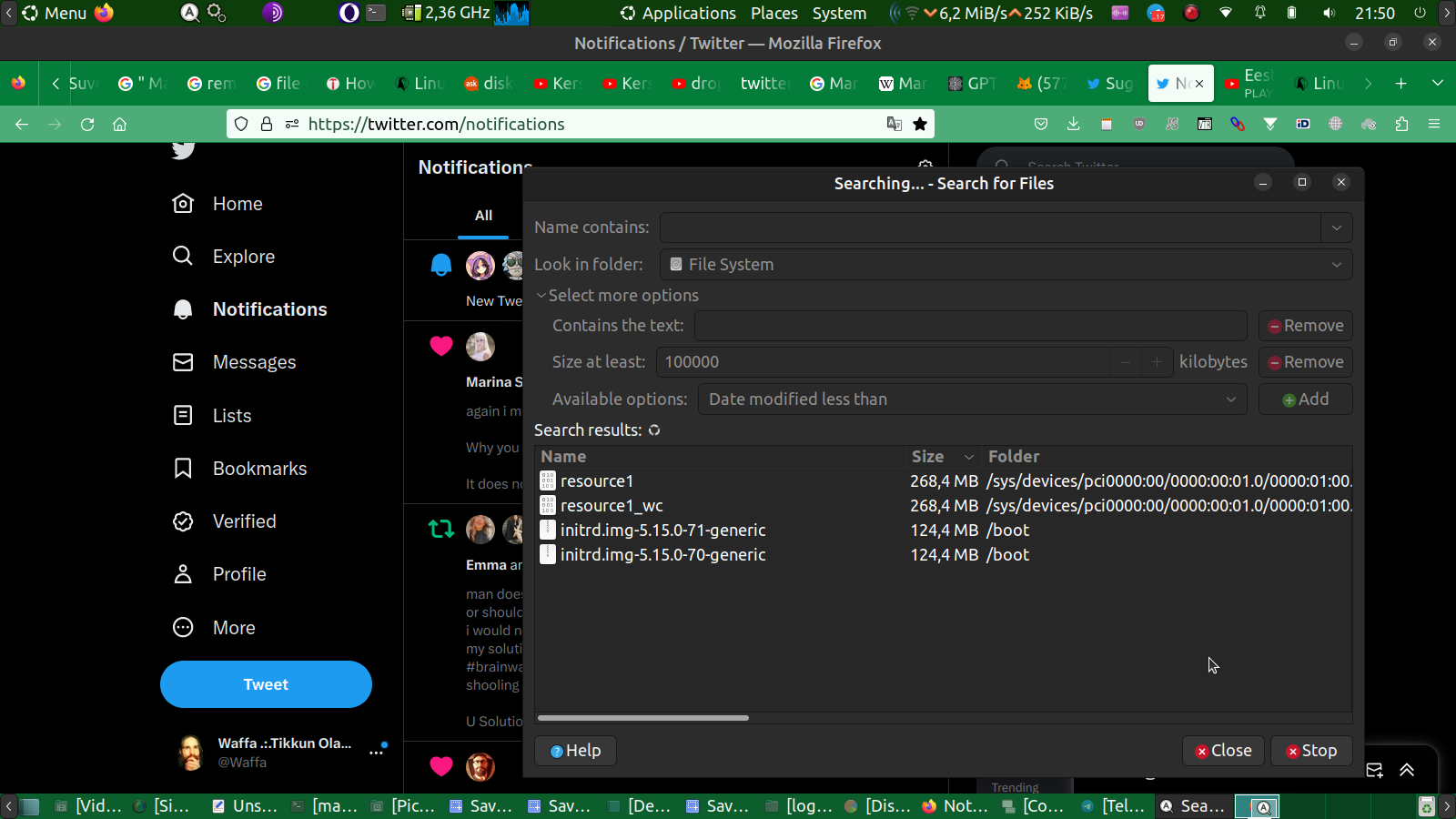Click the power icon in the top panel
This screenshot has width=1456, height=819.
pos(1420,13)
